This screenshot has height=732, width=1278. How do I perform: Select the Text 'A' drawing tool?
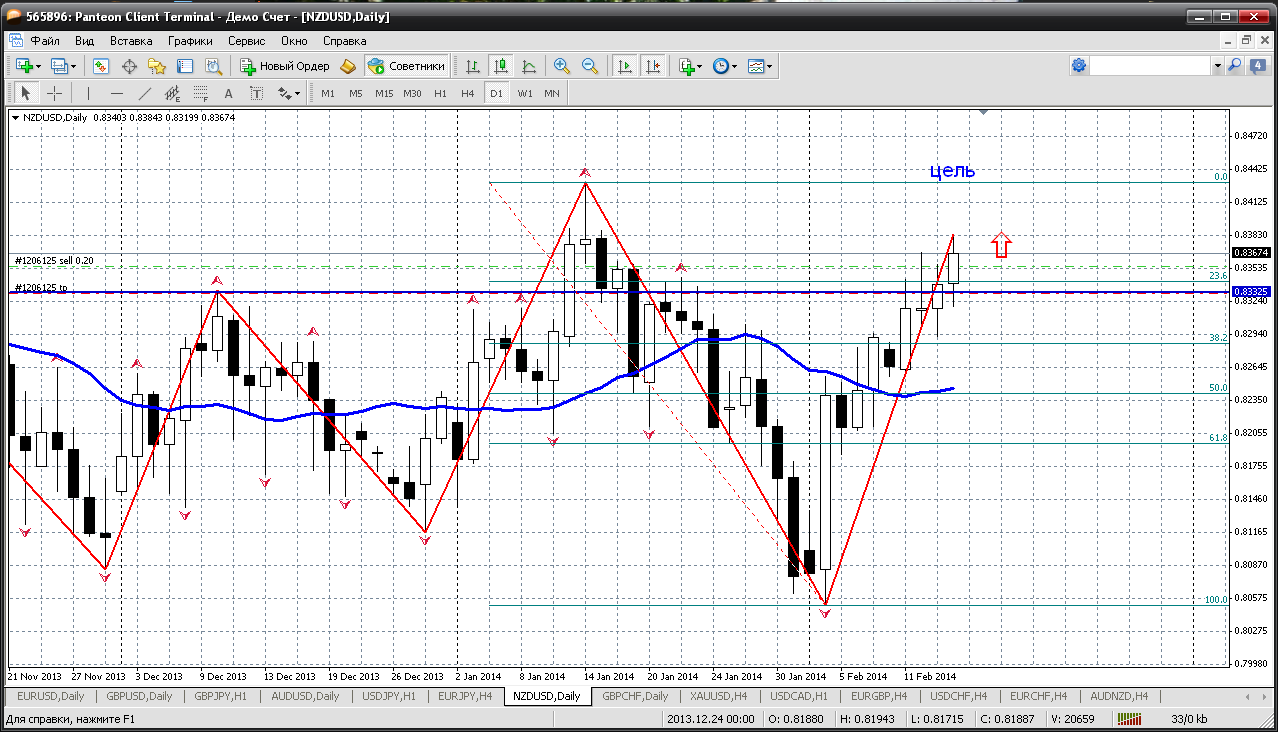(228, 93)
